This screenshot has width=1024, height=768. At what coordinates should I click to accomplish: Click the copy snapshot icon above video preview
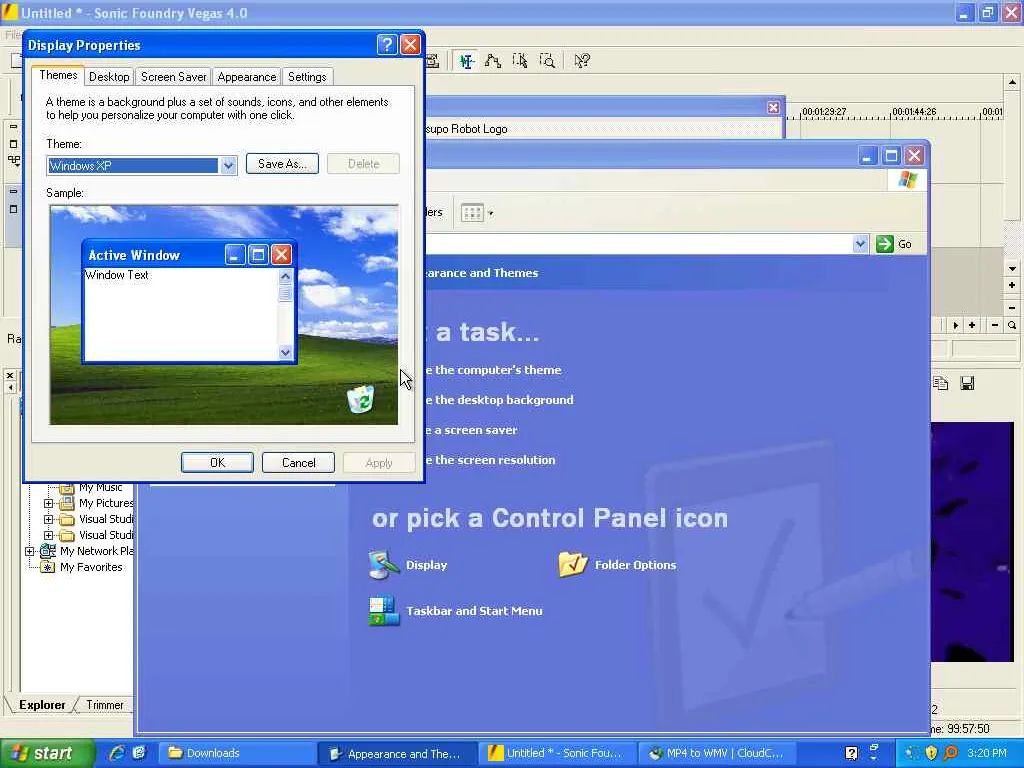click(x=940, y=383)
